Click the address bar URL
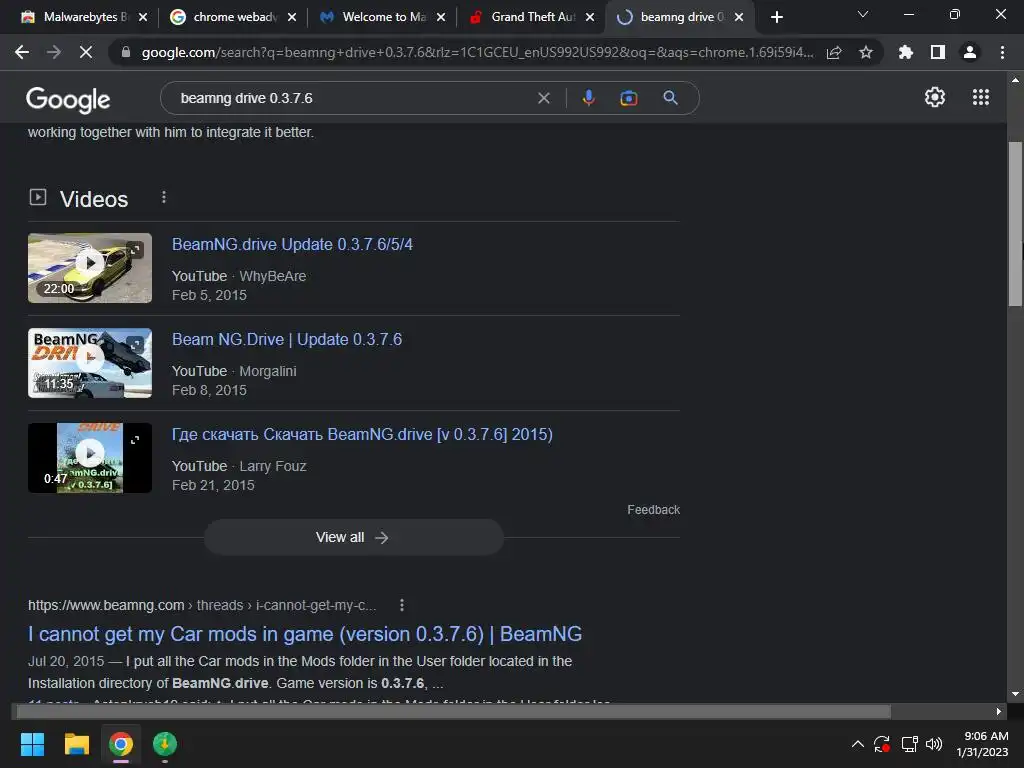The height and width of the screenshot is (768, 1024). pyautogui.click(x=477, y=52)
